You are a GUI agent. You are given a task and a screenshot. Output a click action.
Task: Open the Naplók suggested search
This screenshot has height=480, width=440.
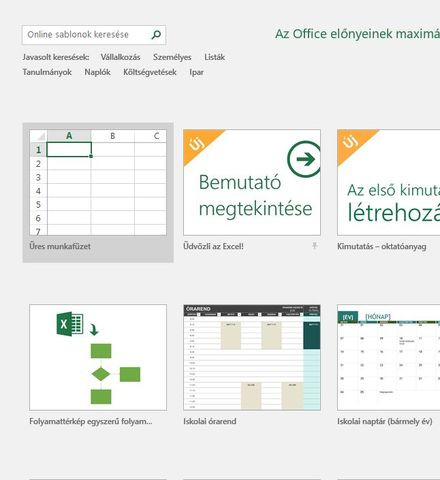point(97,72)
